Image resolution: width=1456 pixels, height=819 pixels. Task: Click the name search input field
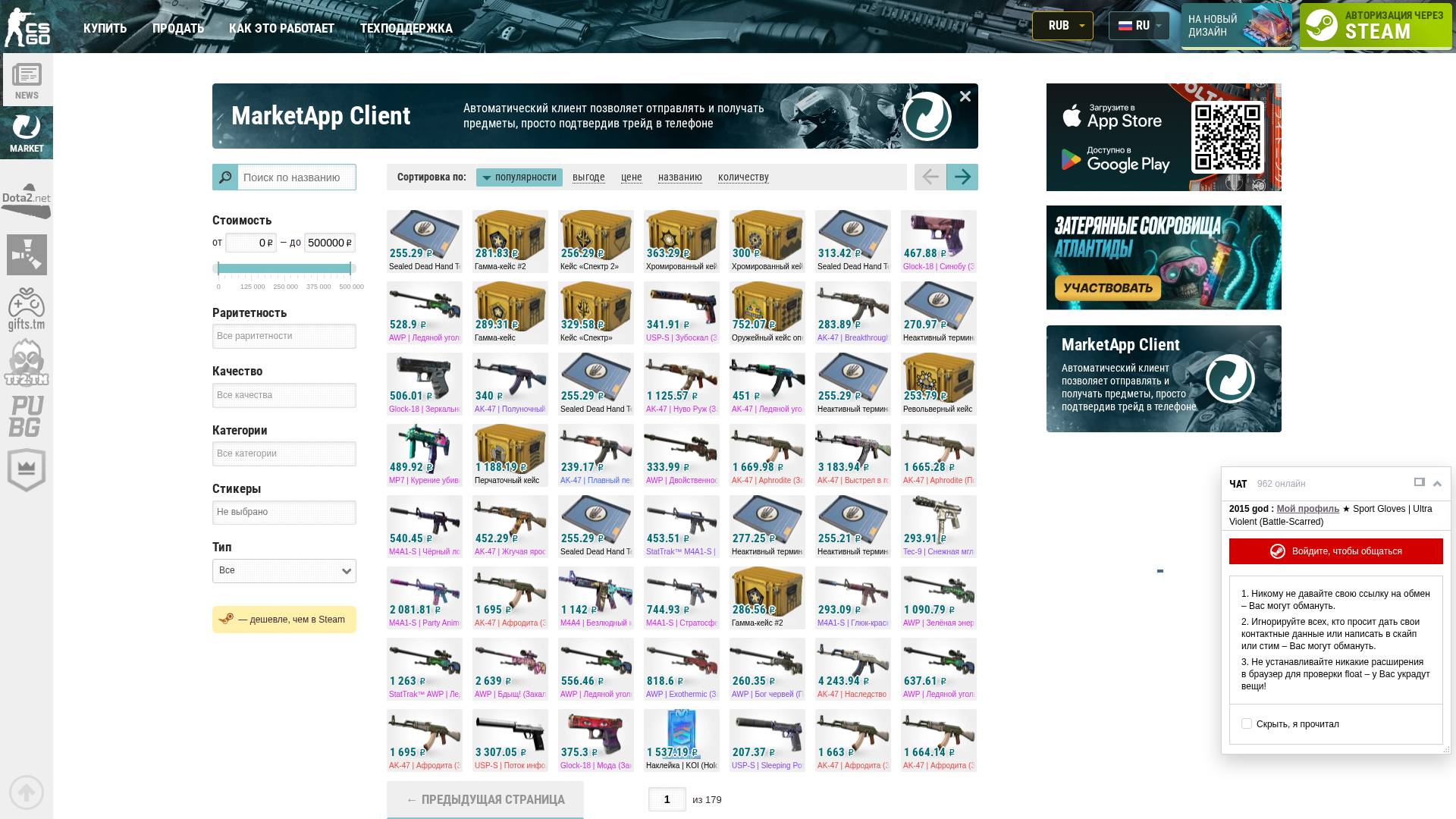point(297,177)
